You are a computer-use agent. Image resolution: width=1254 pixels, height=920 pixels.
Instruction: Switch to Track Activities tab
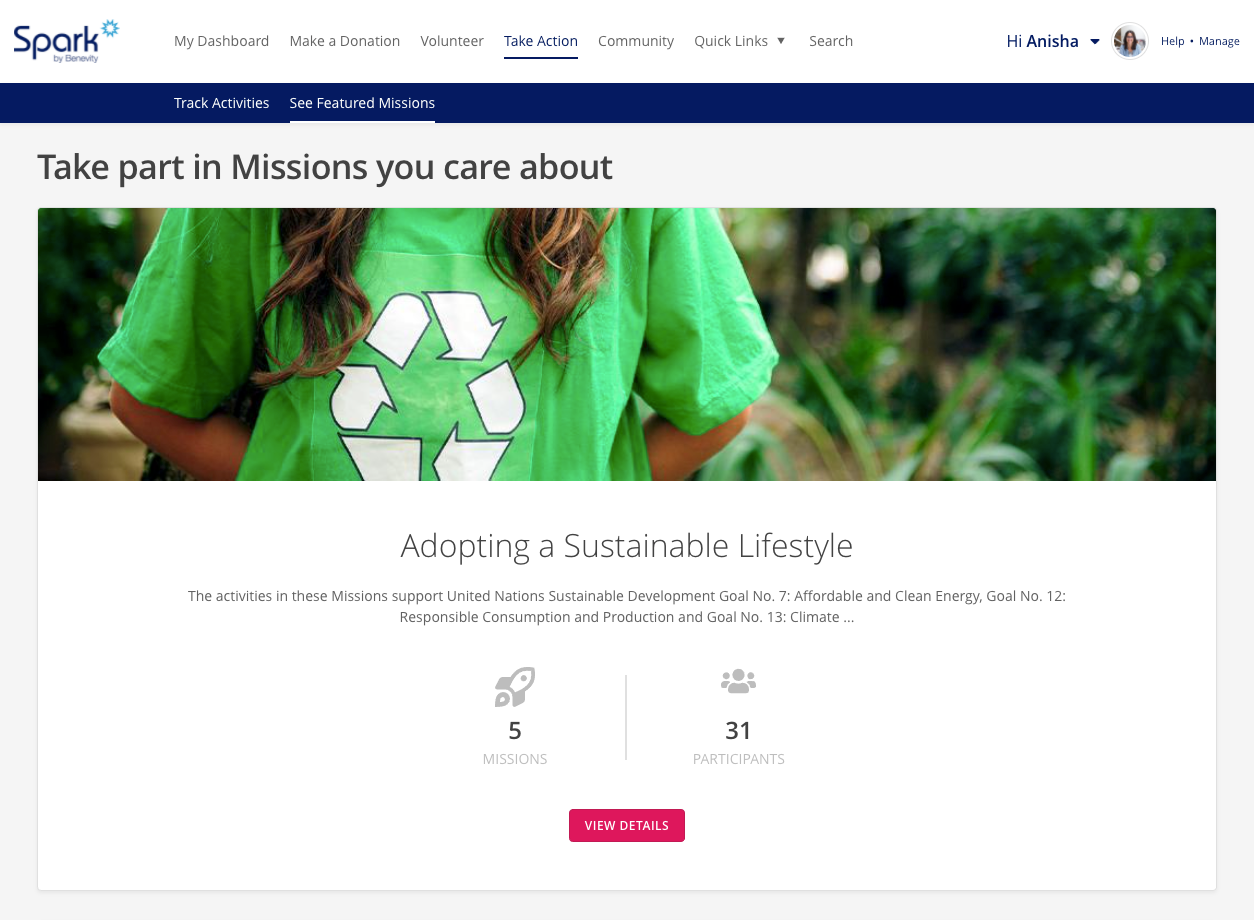[x=221, y=103]
